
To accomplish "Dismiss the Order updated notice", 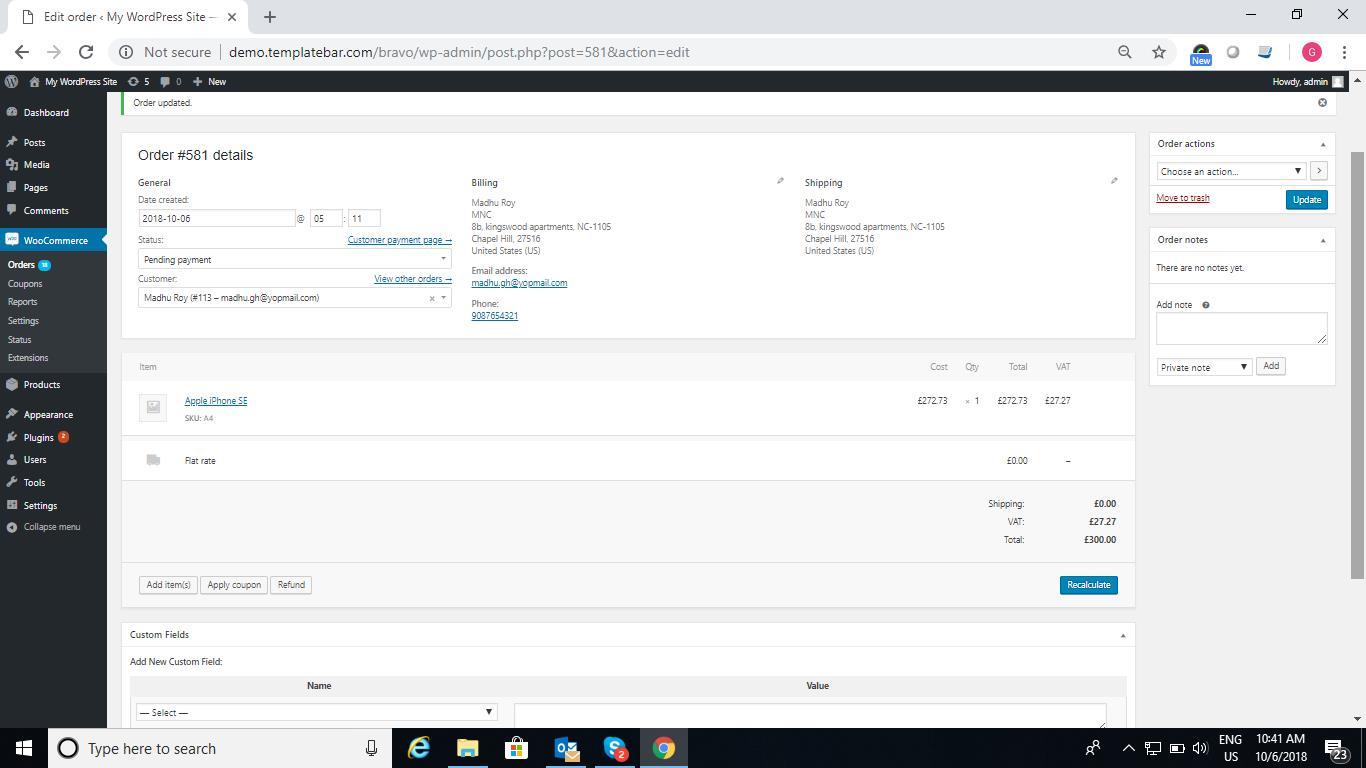I will point(1322,103).
